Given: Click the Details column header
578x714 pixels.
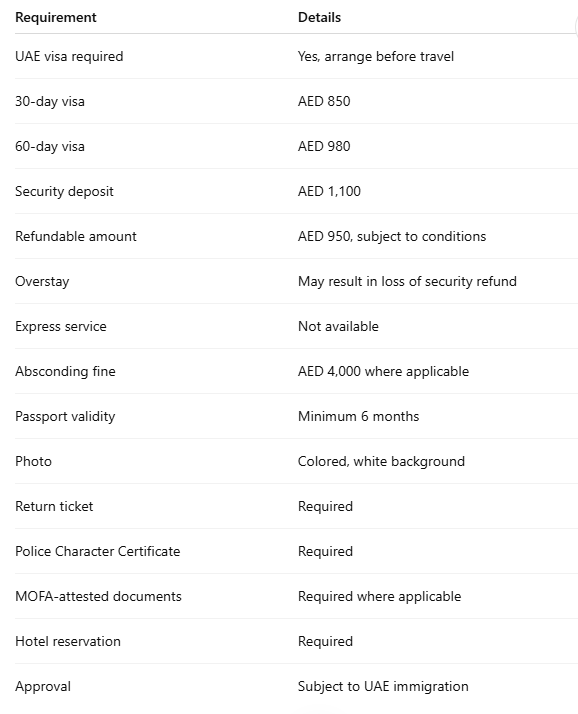Looking at the screenshot, I should pyautogui.click(x=319, y=17).
